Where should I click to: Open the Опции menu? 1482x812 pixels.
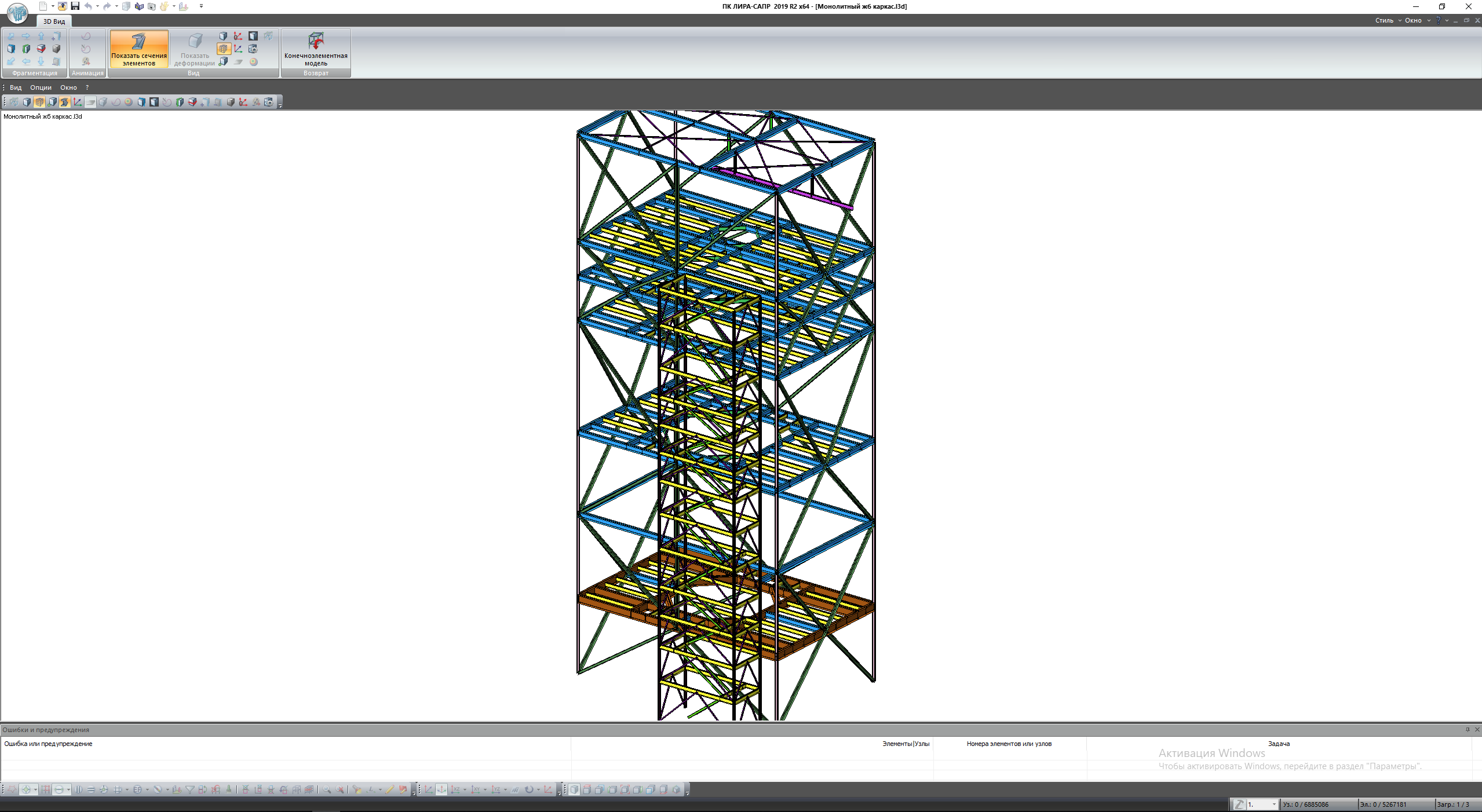pyautogui.click(x=41, y=87)
